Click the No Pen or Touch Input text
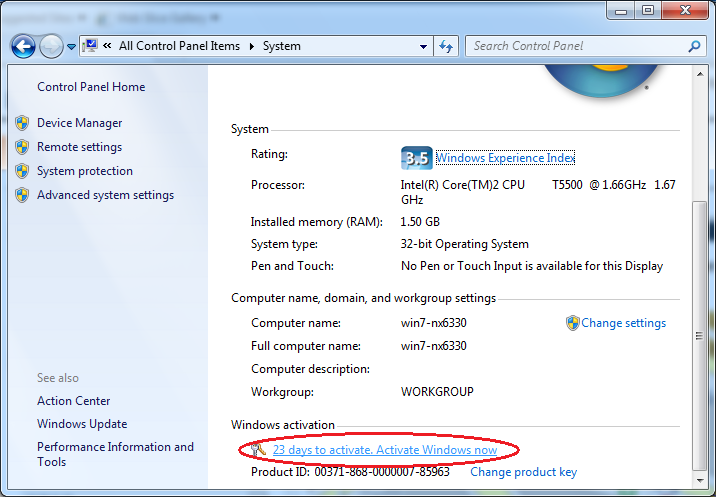Viewport: 716px width, 497px height. click(532, 266)
